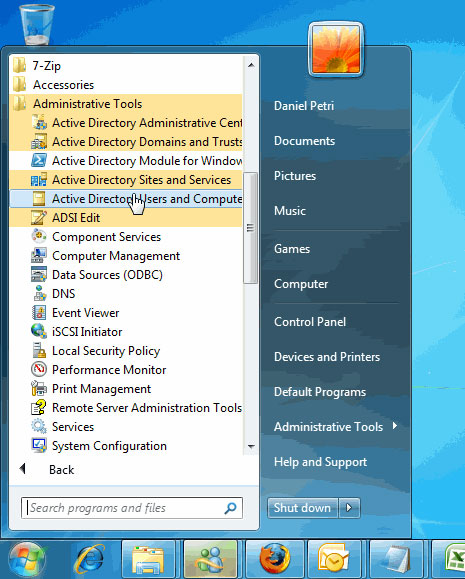Open Active Directory Users and Computers icon
465x579 pixels.
coord(39,199)
